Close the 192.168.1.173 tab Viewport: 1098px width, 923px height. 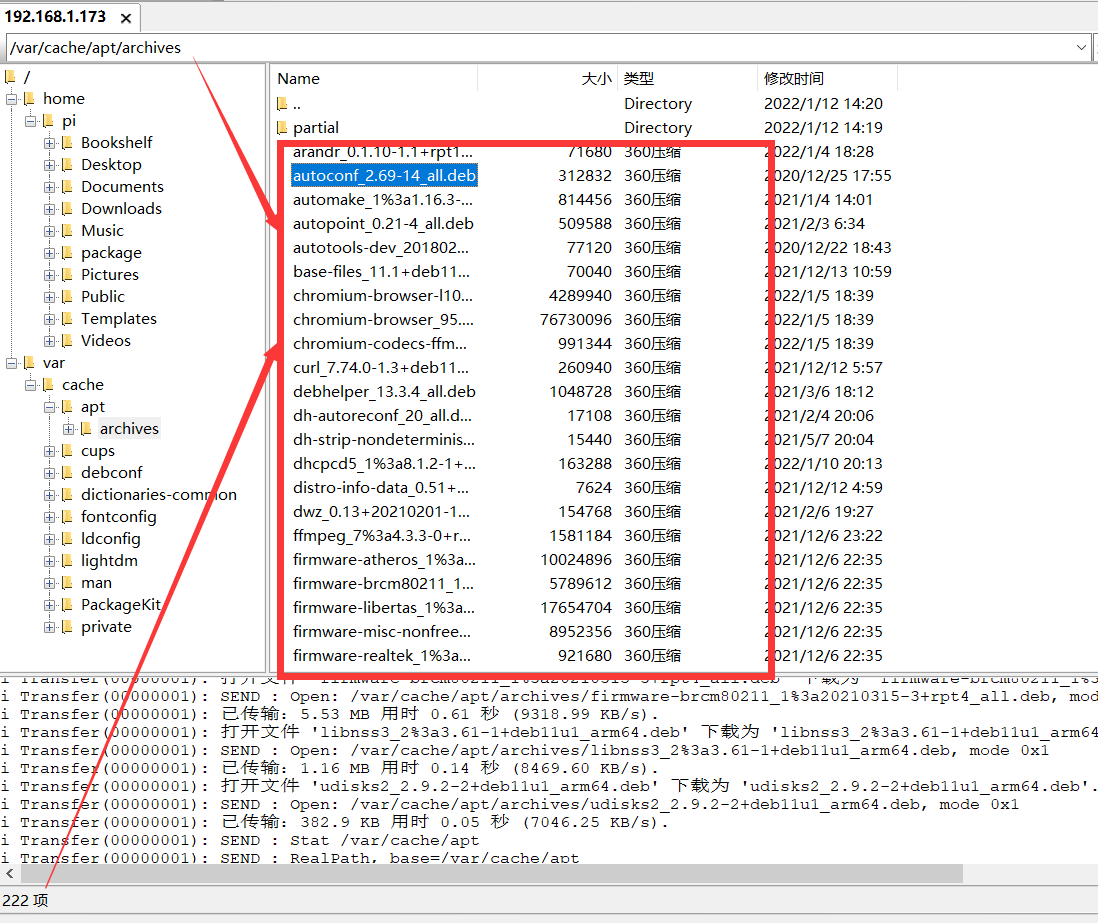(x=124, y=17)
